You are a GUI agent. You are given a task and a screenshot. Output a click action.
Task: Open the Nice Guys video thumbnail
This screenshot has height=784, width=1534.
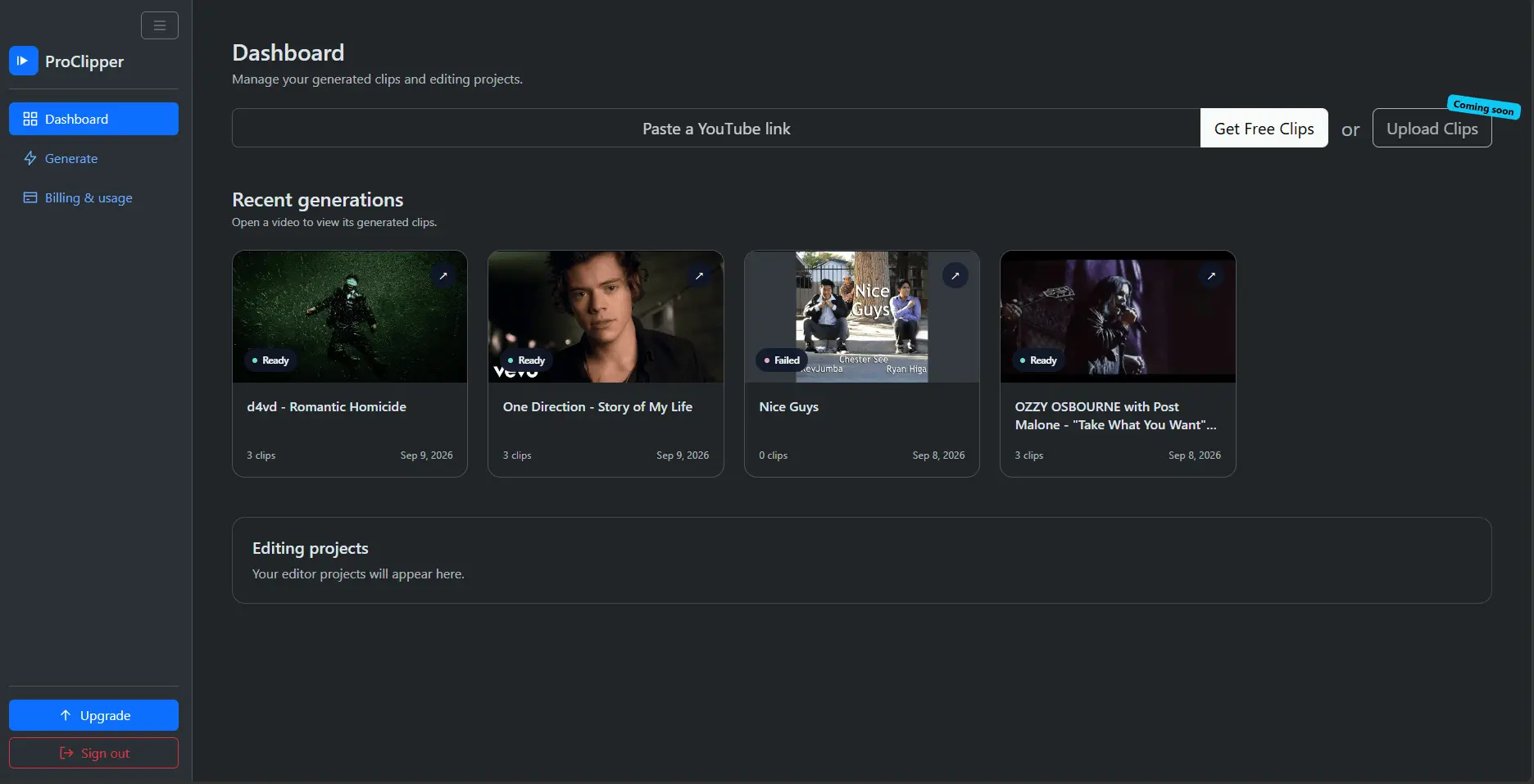(862, 316)
